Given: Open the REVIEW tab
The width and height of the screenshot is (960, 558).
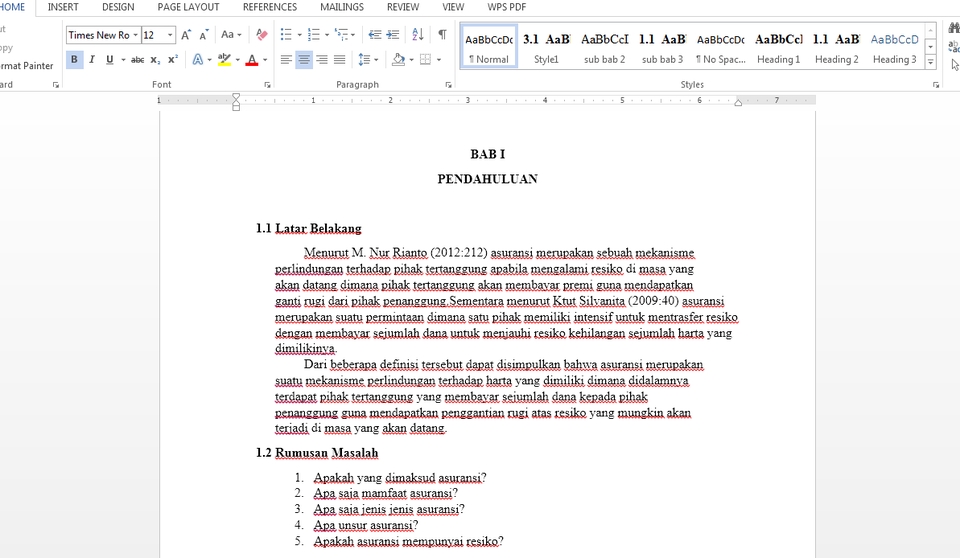Looking at the screenshot, I should 403,7.
